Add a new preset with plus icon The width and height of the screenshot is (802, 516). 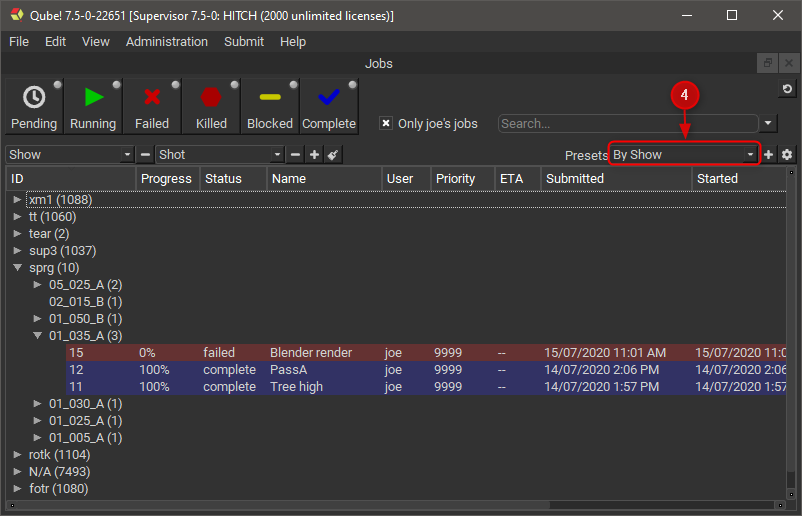(x=770, y=155)
